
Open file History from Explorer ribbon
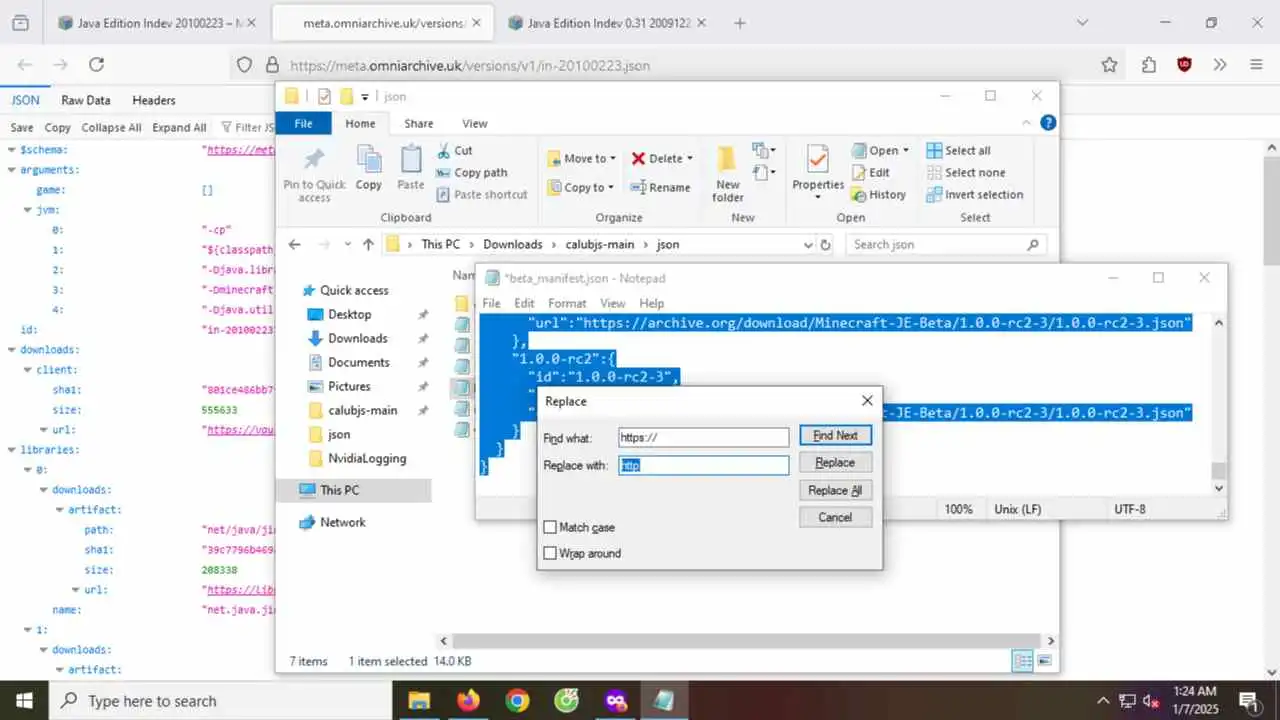click(879, 194)
